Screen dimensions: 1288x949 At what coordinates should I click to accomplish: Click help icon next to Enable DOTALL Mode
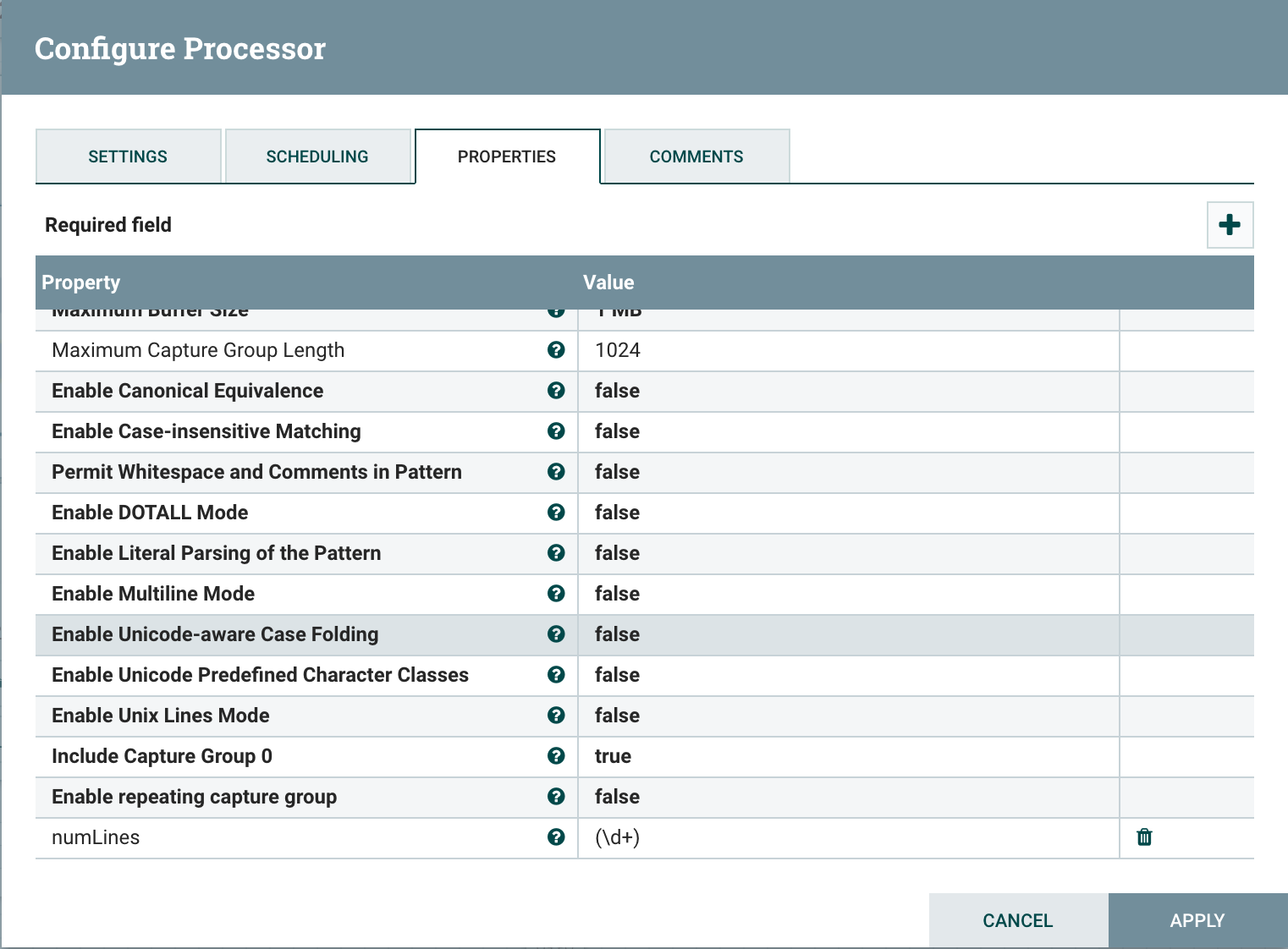coord(556,513)
